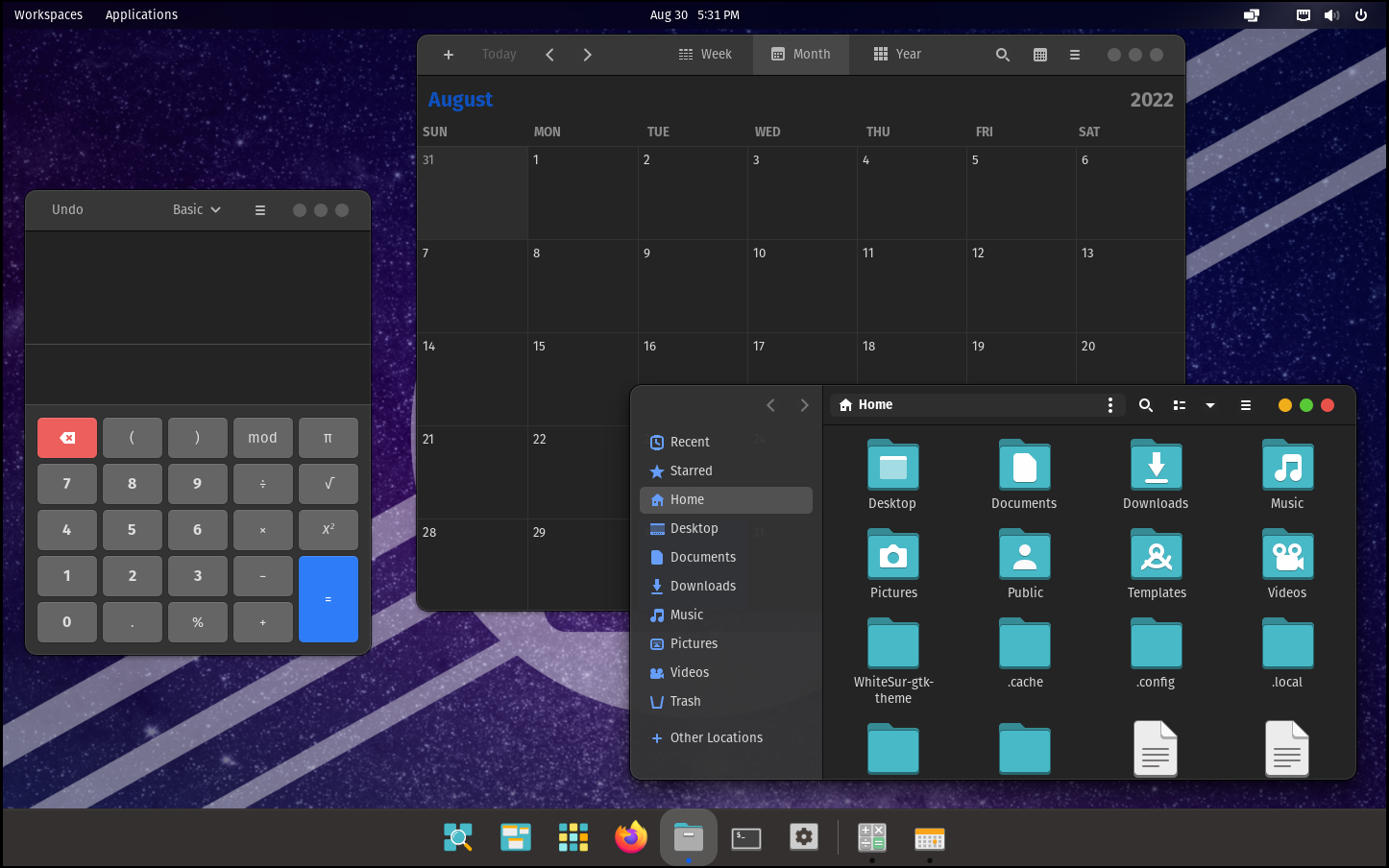Launch the Terminal from the dock
This screenshot has width=1389, height=868.
(746, 837)
